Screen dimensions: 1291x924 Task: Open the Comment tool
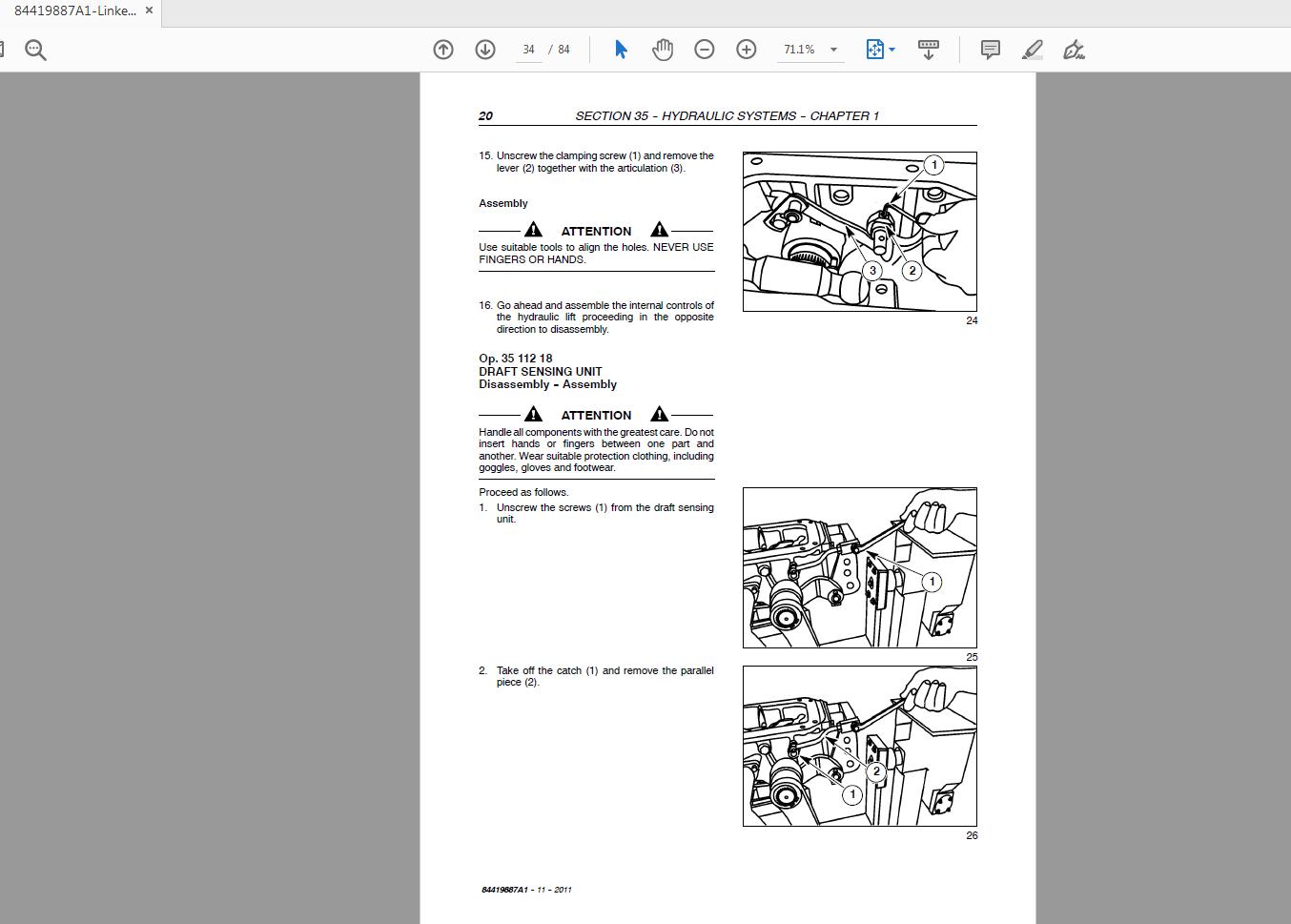pos(989,49)
